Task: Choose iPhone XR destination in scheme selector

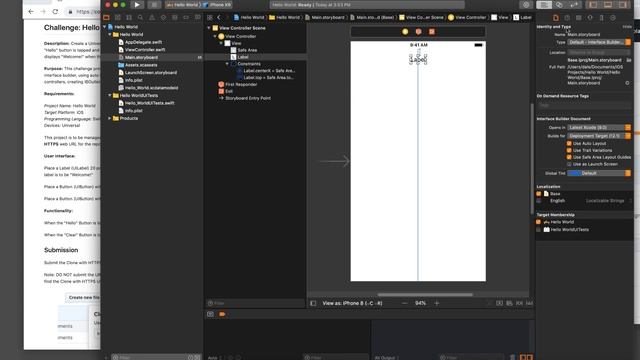Action: tap(217, 5)
